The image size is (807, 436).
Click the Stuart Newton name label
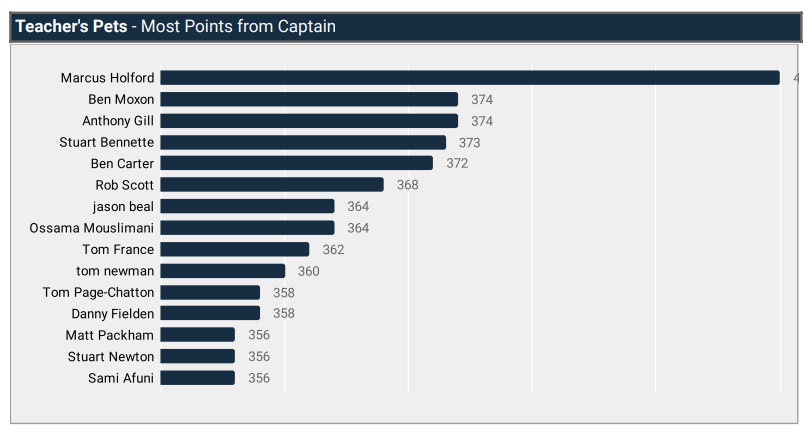(x=111, y=357)
